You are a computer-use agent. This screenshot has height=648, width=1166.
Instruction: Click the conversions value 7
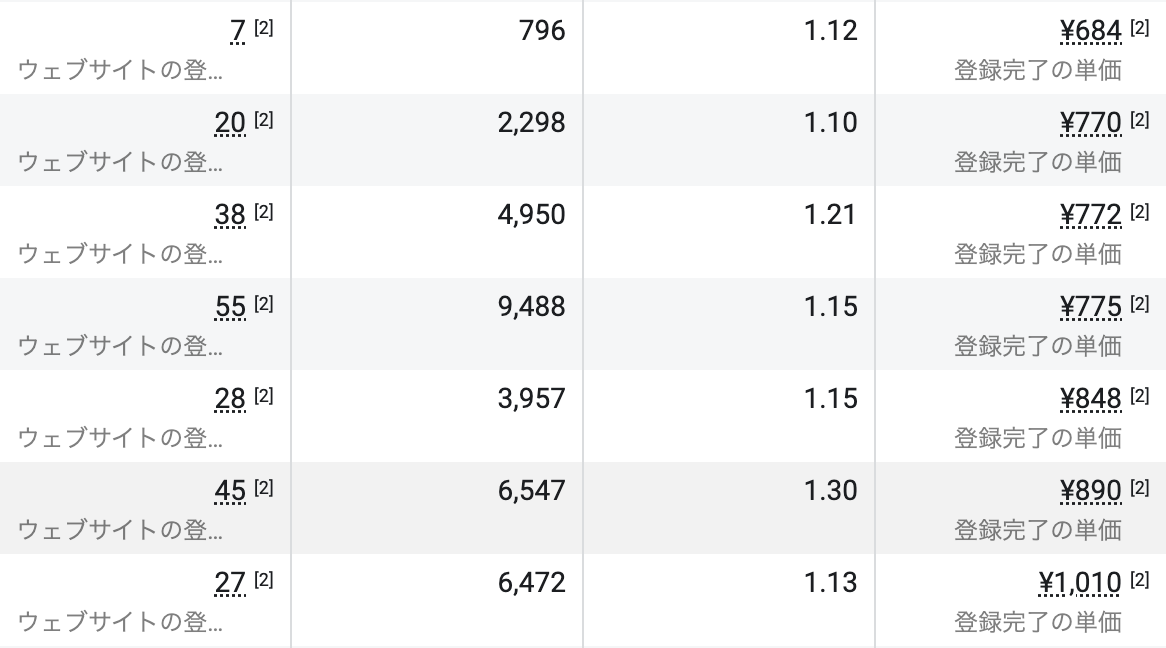[237, 32]
